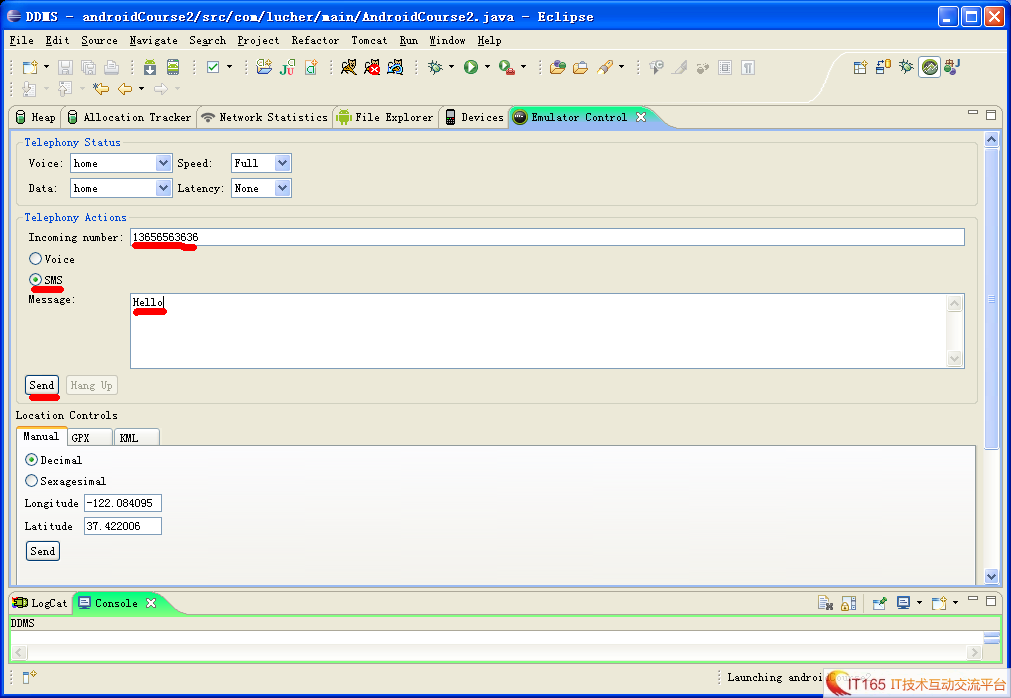Open the Latency dropdown showing None
Image resolution: width=1011 pixels, height=698 pixels.
click(282, 188)
